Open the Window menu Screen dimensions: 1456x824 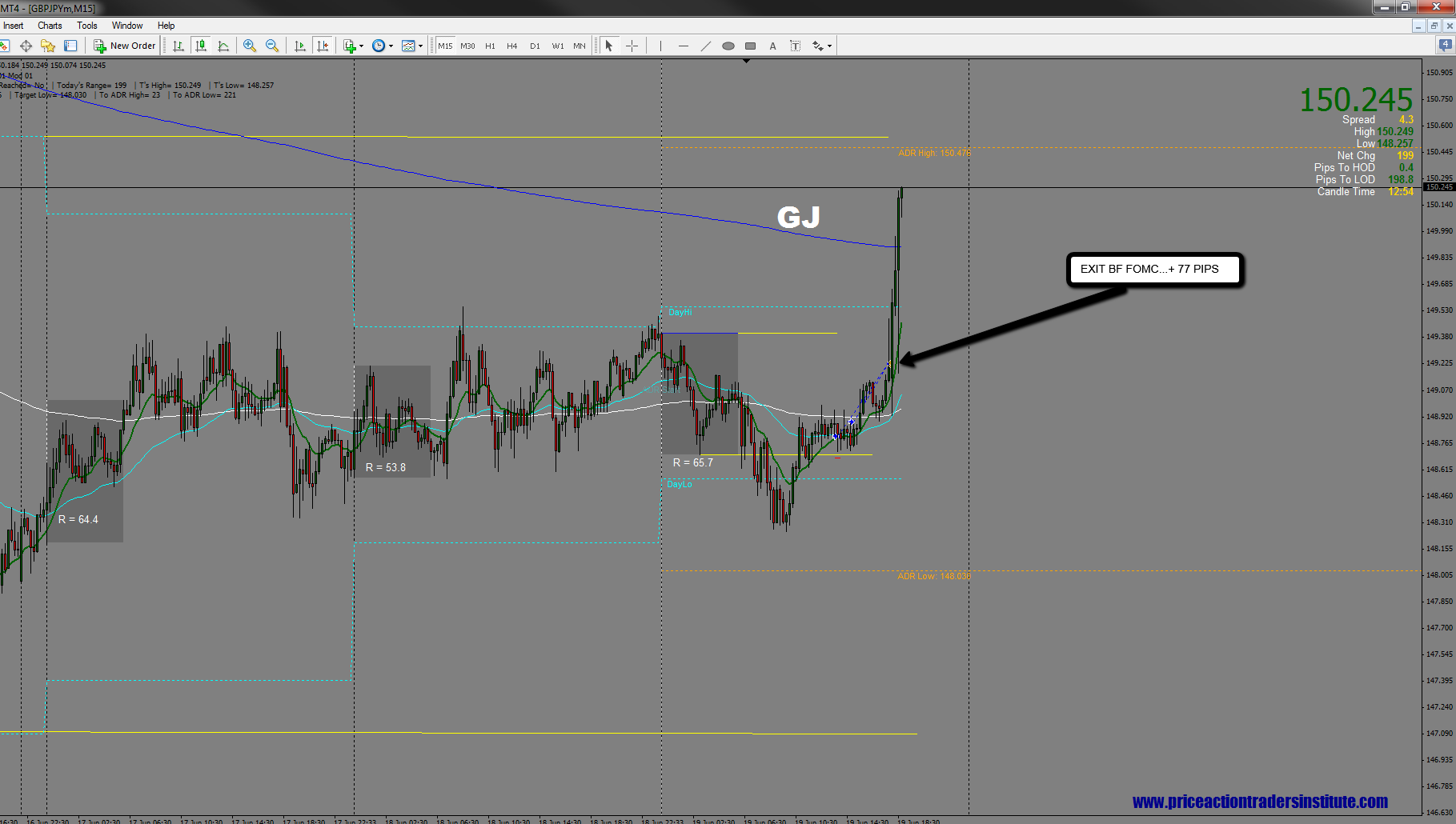pos(127,26)
